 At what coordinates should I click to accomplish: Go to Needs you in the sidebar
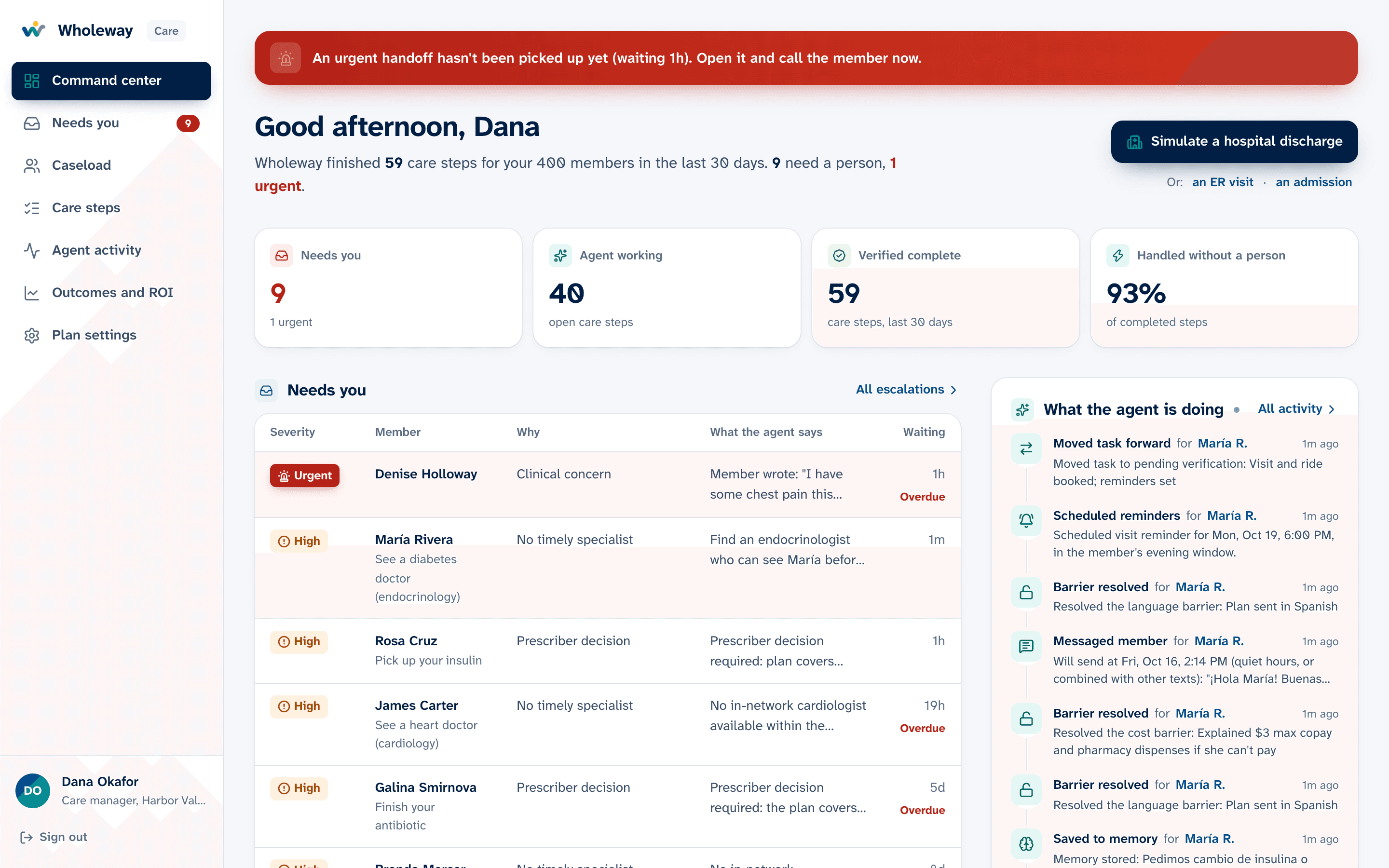[111, 123]
